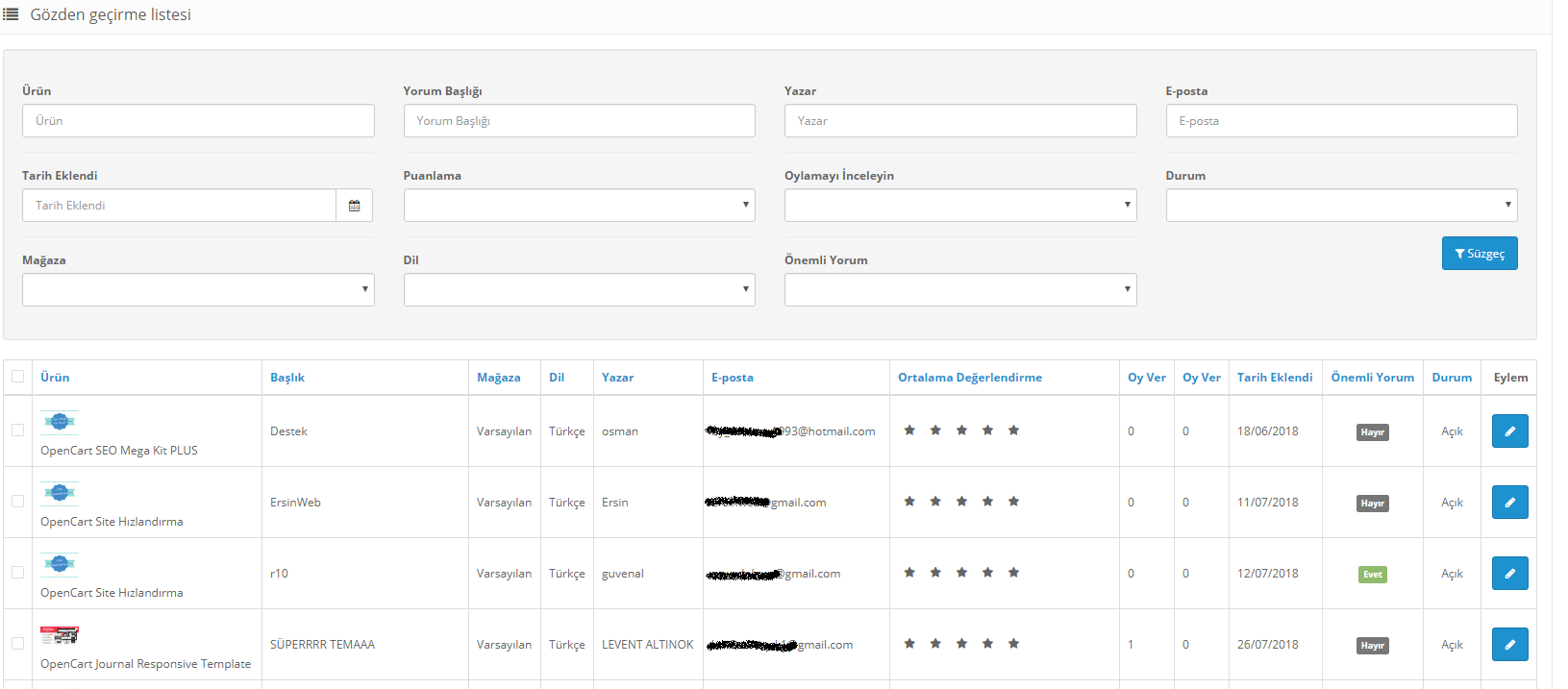1568x689 pixels.
Task: Click the star rating in the ErsinWeb row
Action: coord(961,502)
